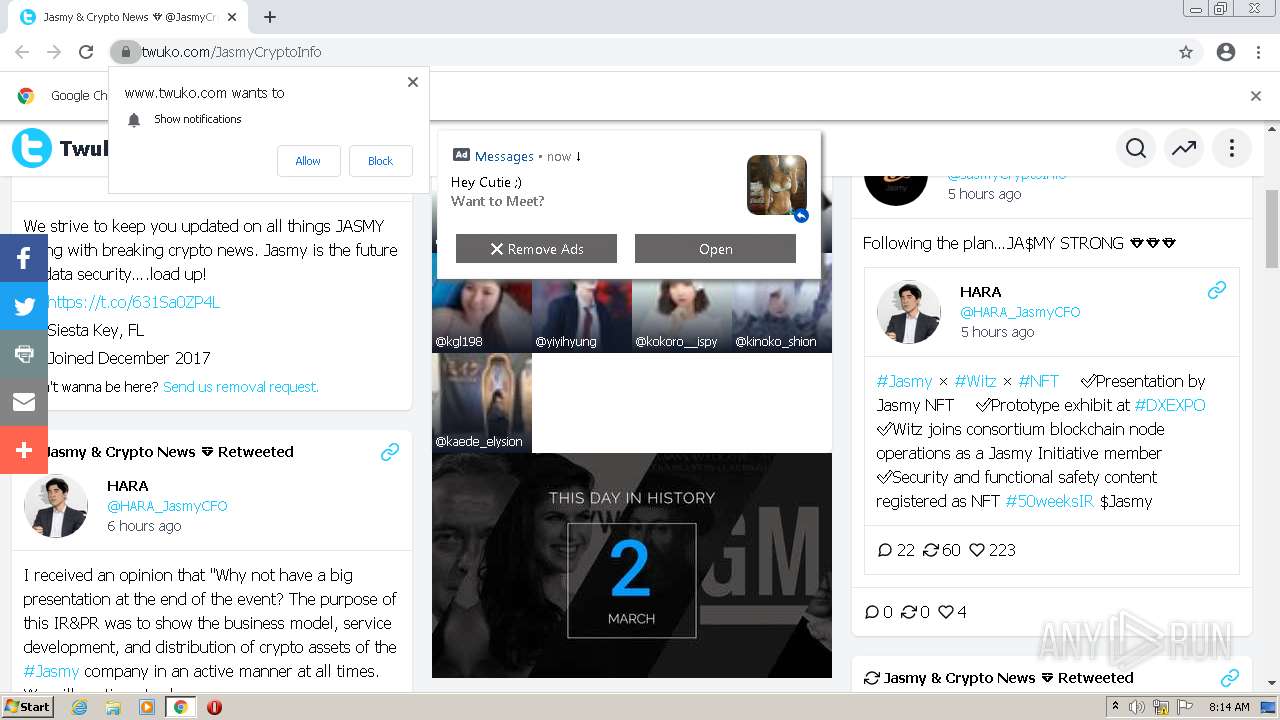Close the notification permission popup
This screenshot has height=720, width=1280.
tap(413, 82)
